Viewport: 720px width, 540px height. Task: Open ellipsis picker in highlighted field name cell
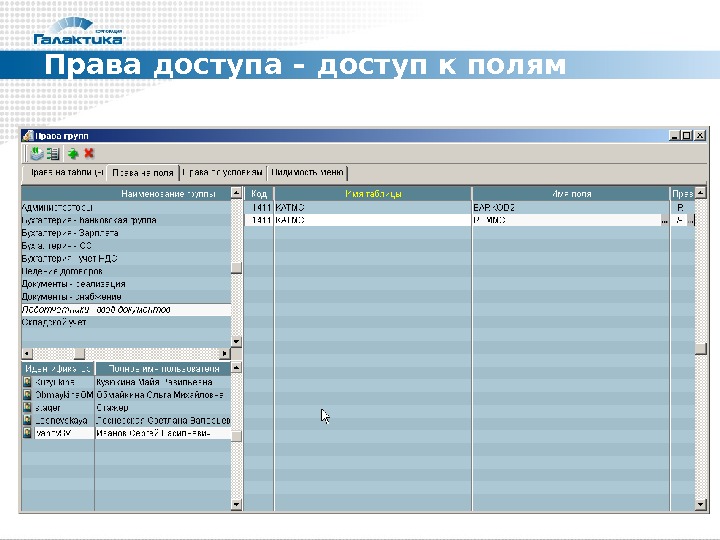pyautogui.click(x=664, y=221)
